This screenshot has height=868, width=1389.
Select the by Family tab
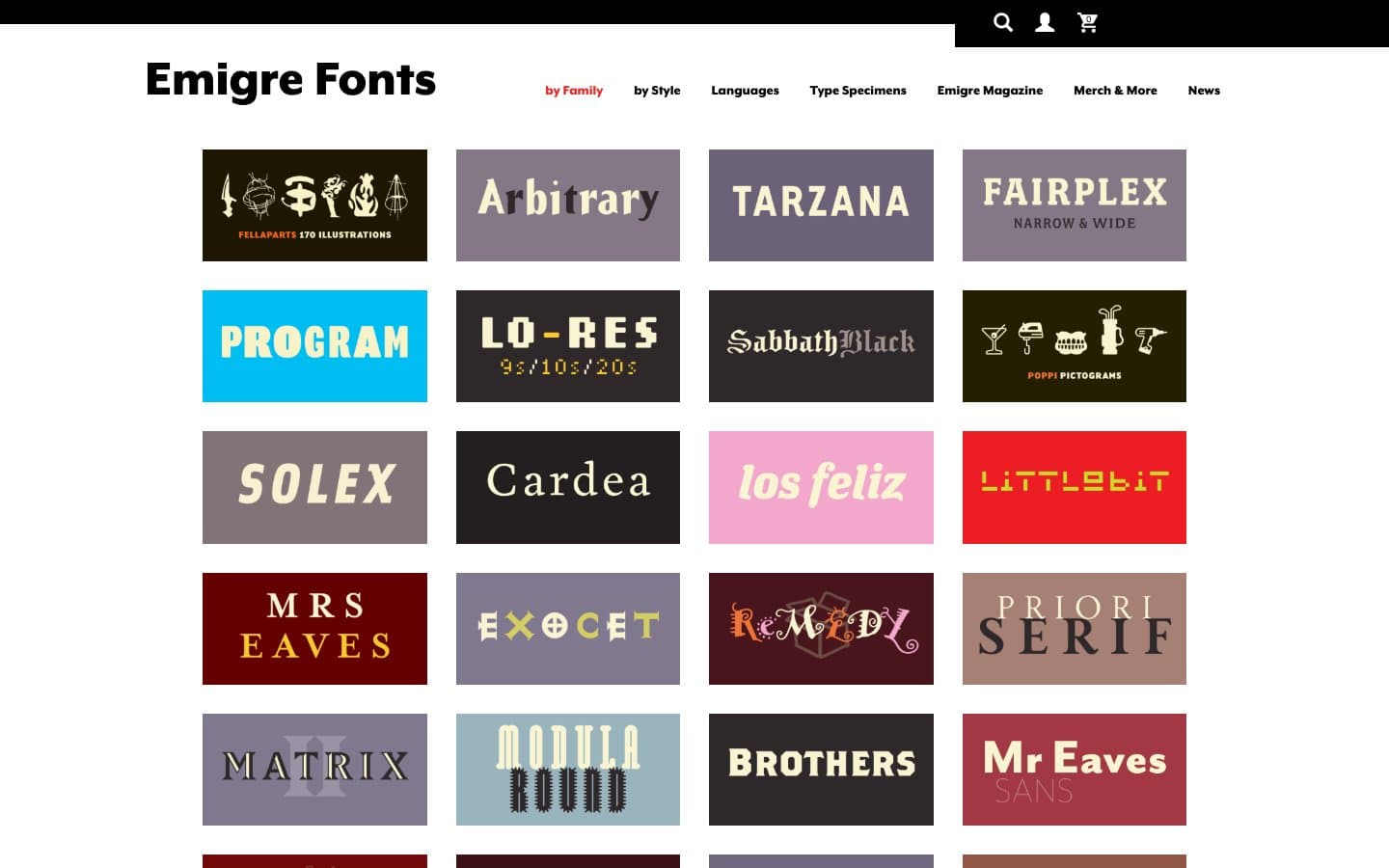click(x=574, y=90)
